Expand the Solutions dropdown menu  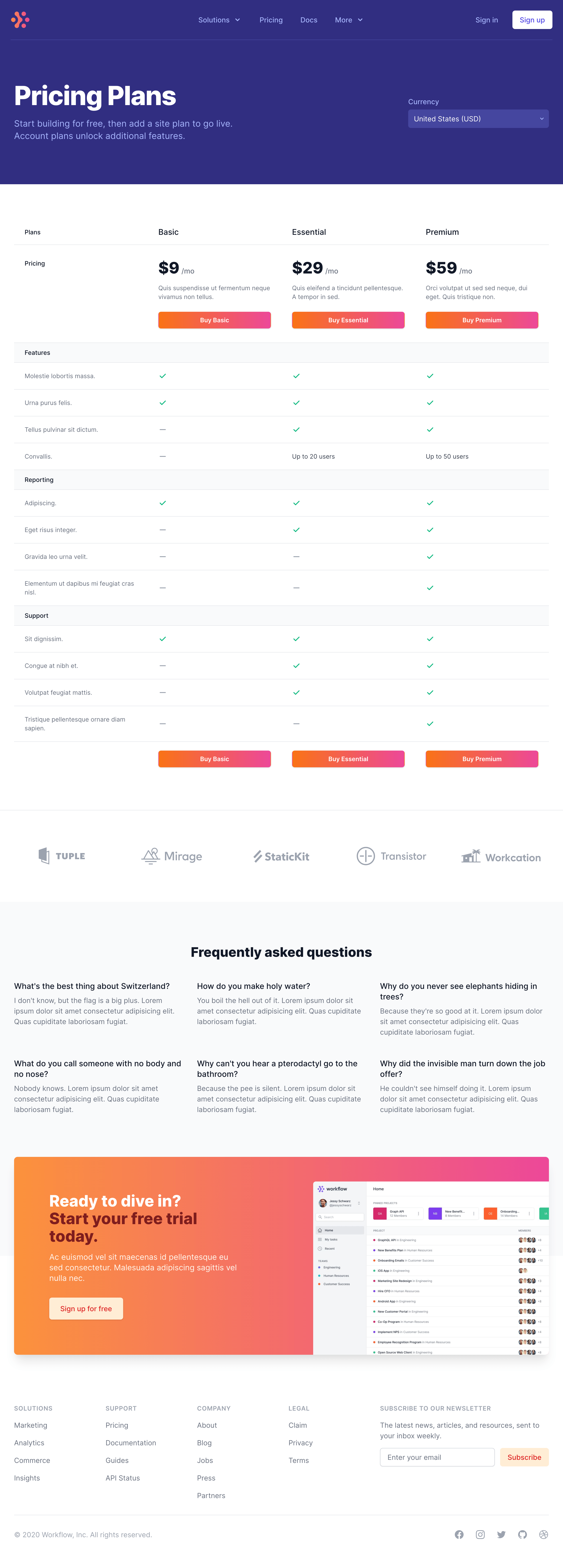click(219, 20)
